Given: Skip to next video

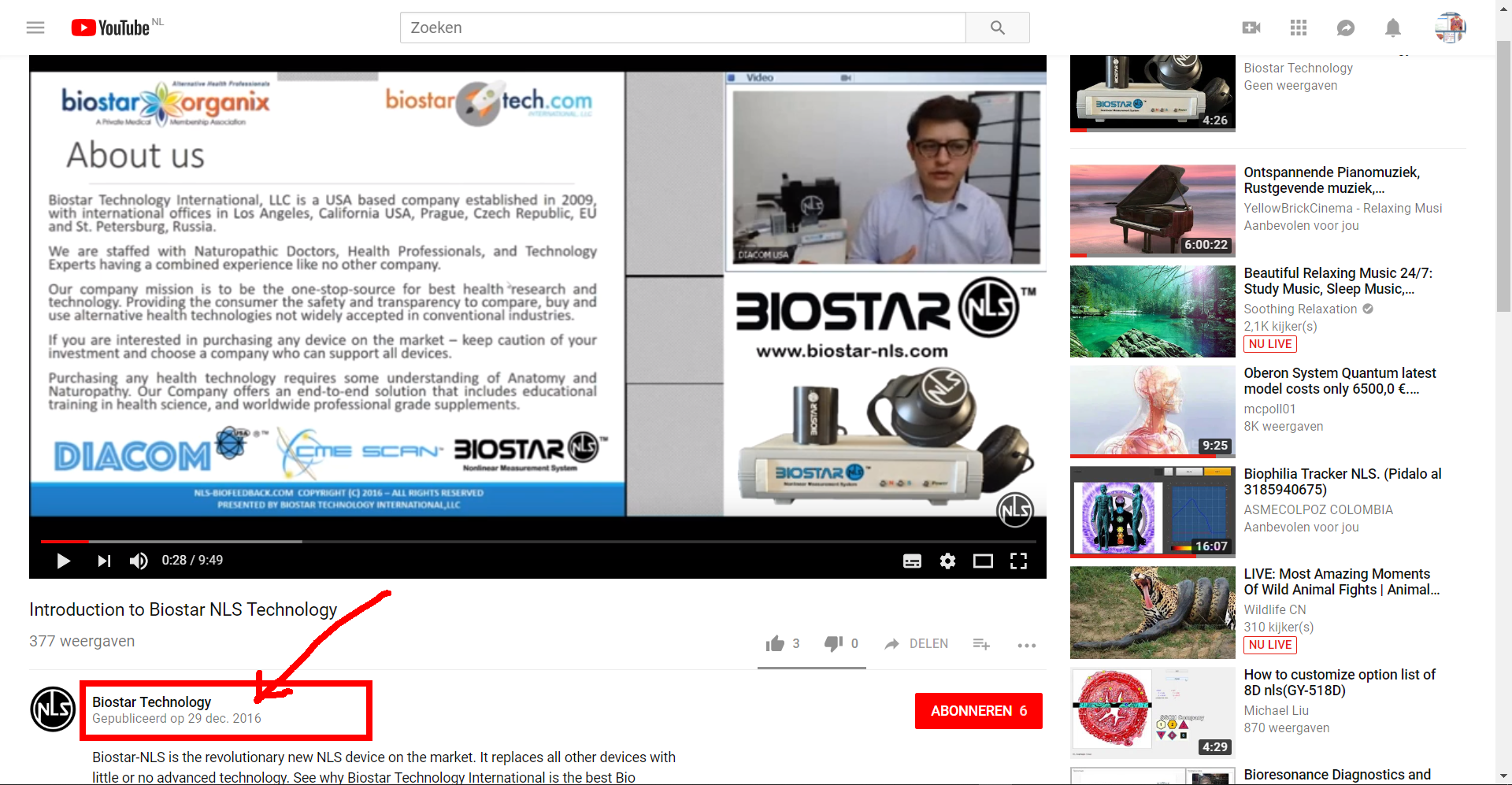Looking at the screenshot, I should [104, 561].
